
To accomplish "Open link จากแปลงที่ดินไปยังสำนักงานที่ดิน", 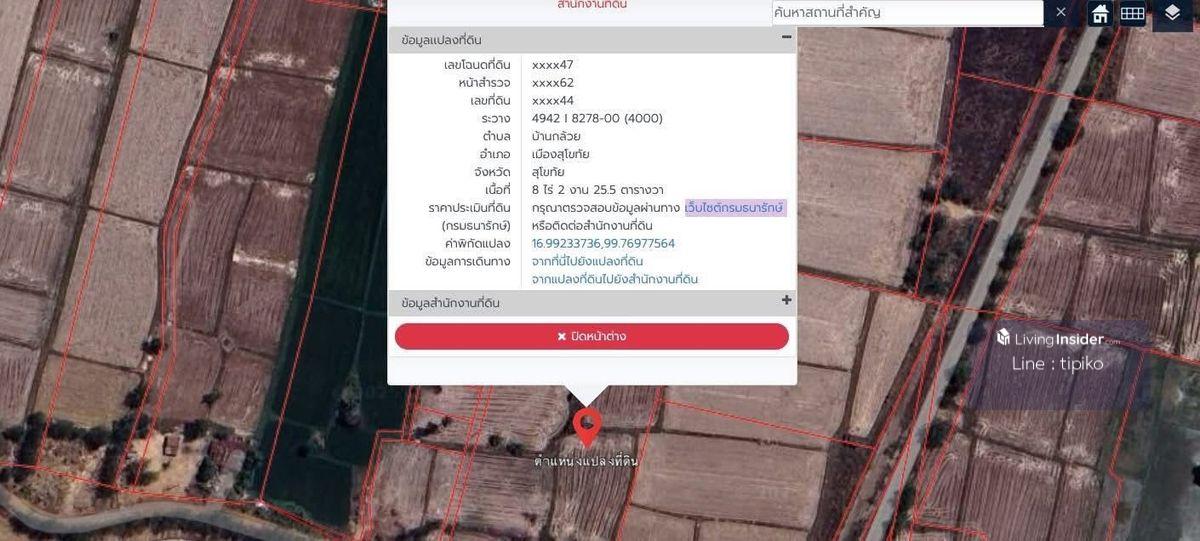I will [614, 280].
